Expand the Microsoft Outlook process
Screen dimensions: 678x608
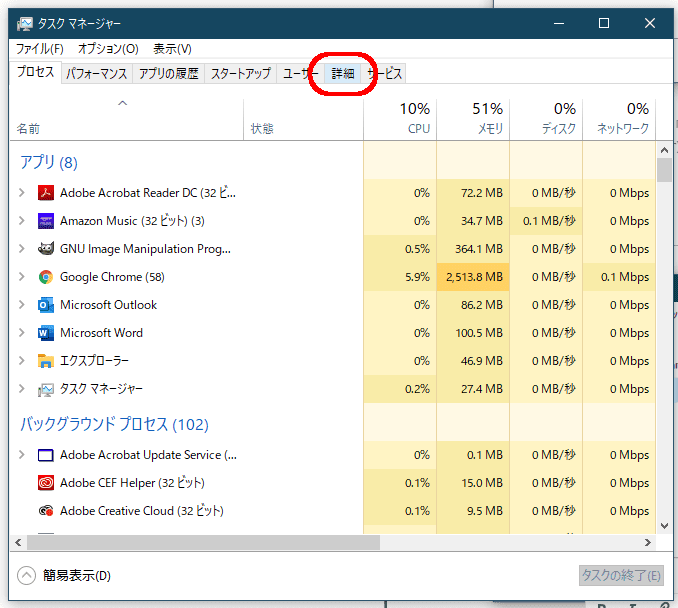(22, 305)
